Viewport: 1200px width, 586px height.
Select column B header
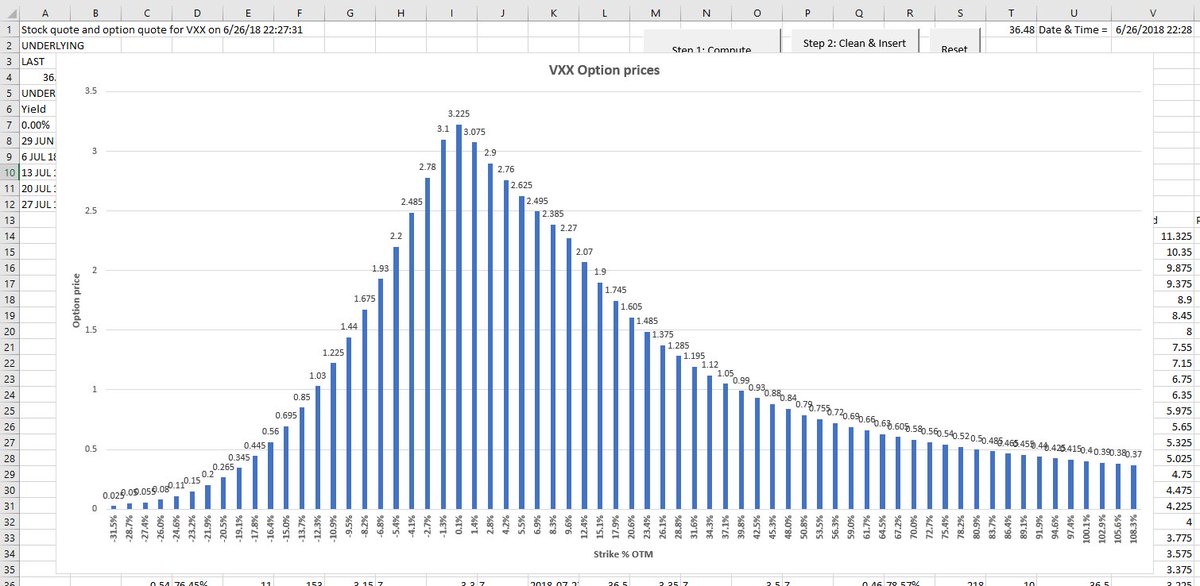tap(95, 12)
